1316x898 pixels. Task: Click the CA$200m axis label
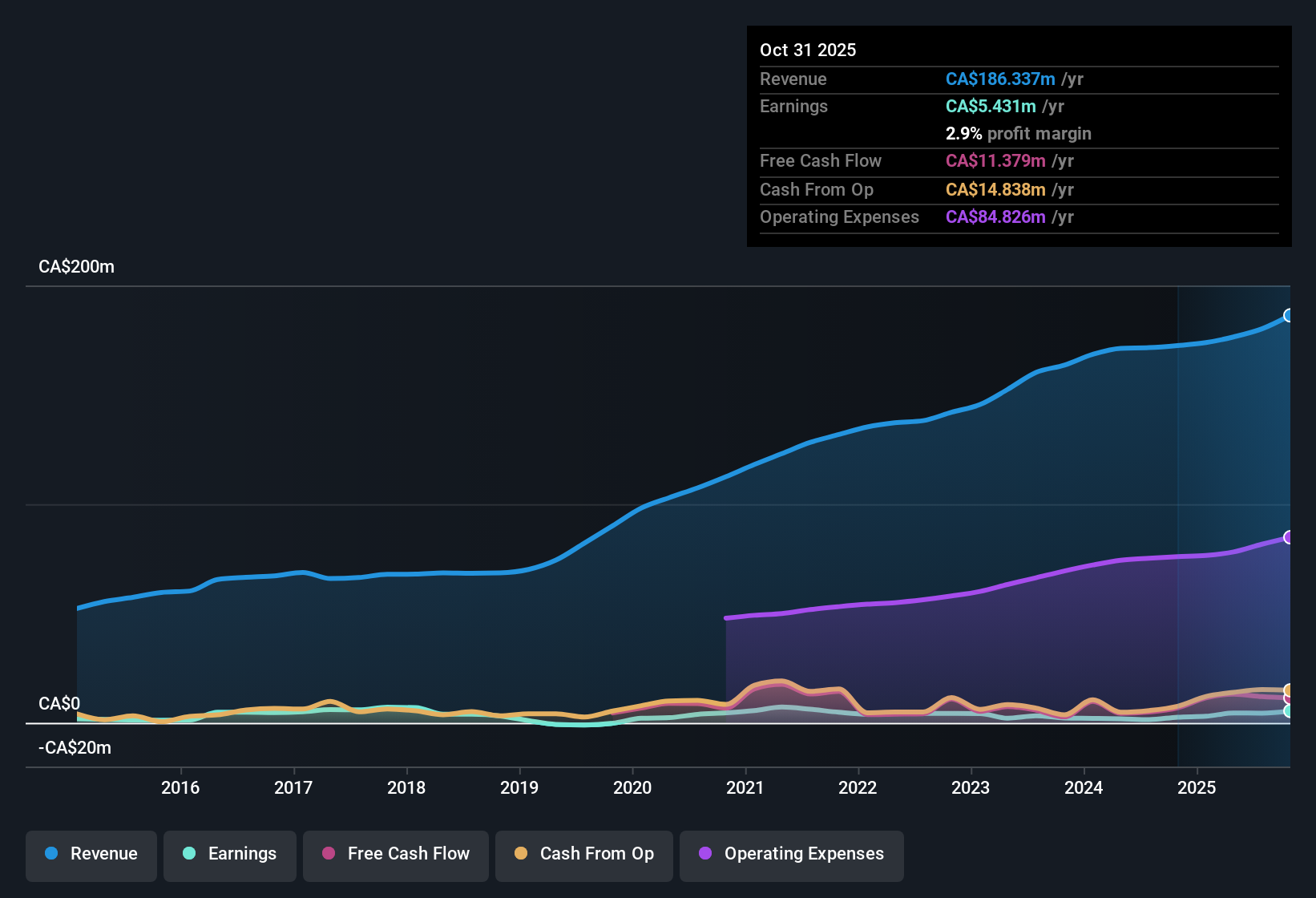pyautogui.click(x=77, y=266)
